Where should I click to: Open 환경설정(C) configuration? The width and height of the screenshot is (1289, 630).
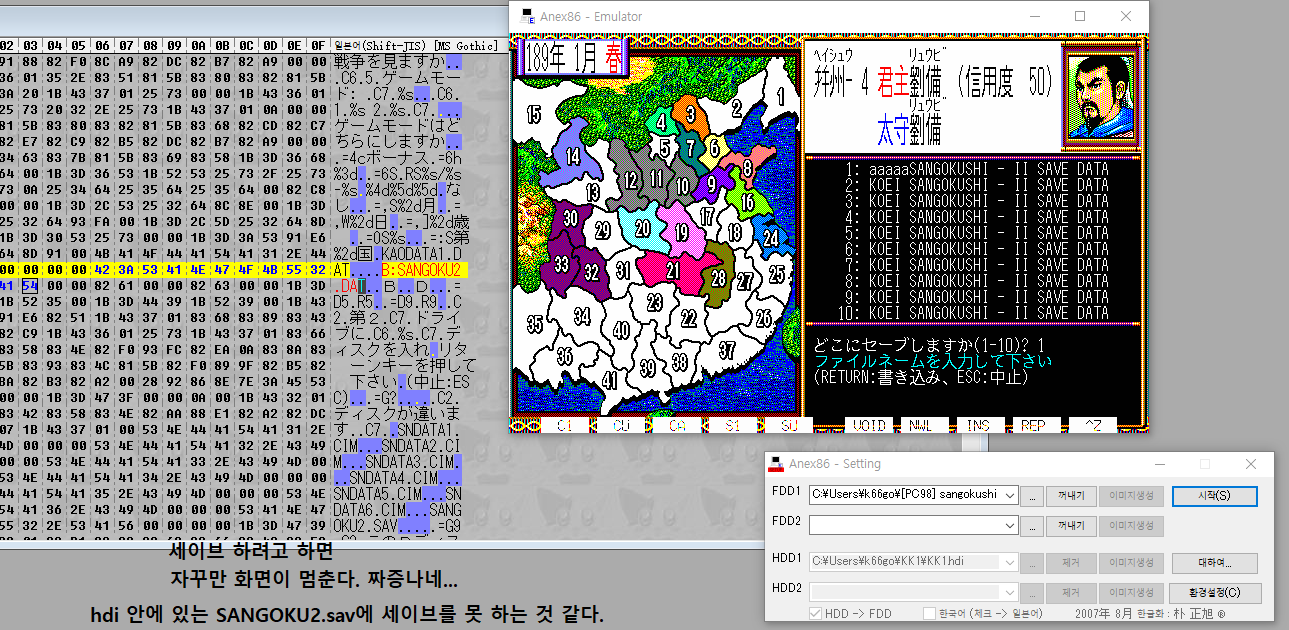pyautogui.click(x=1214, y=593)
